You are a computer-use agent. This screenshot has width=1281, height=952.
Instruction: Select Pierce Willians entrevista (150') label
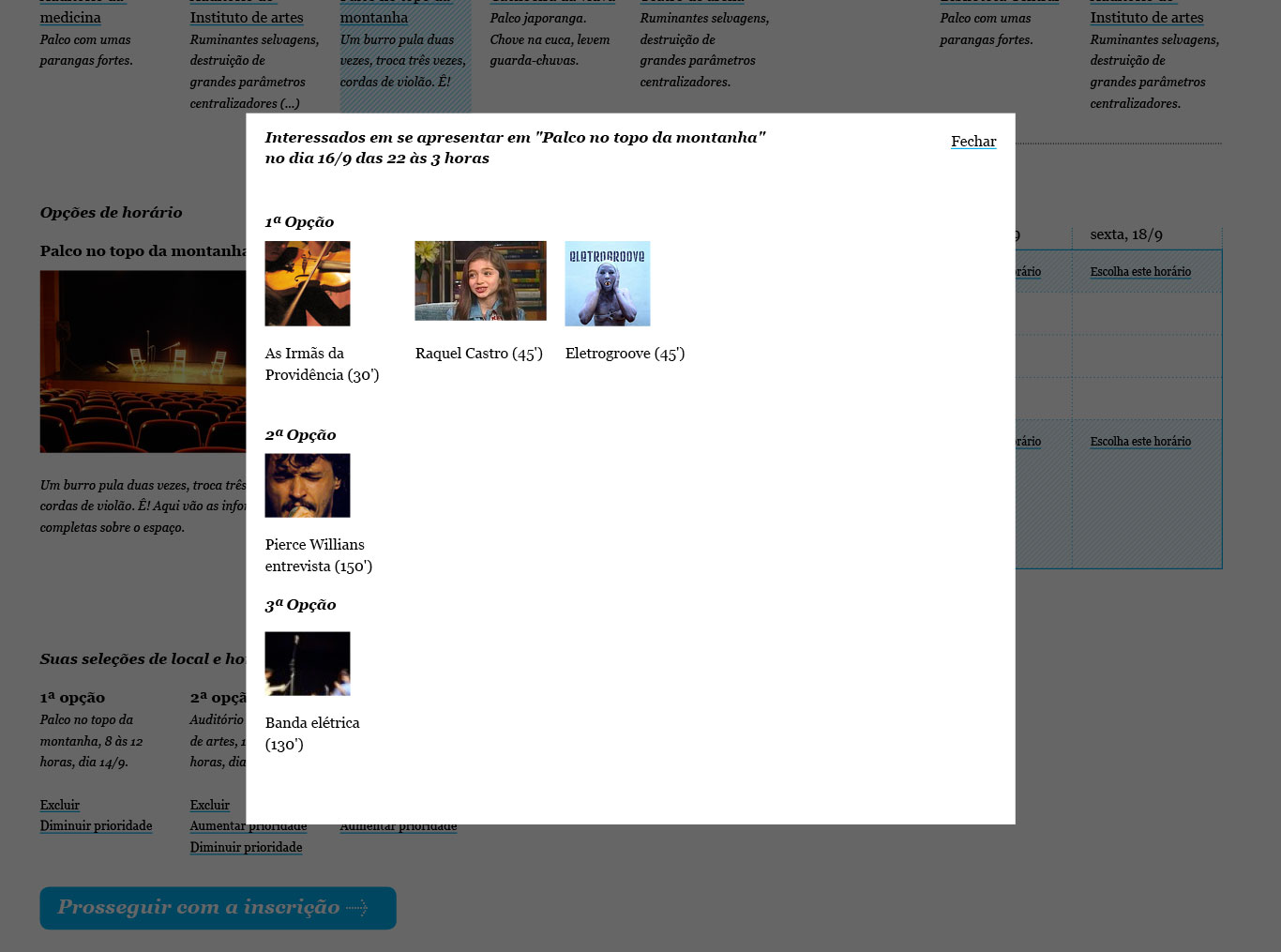click(319, 555)
